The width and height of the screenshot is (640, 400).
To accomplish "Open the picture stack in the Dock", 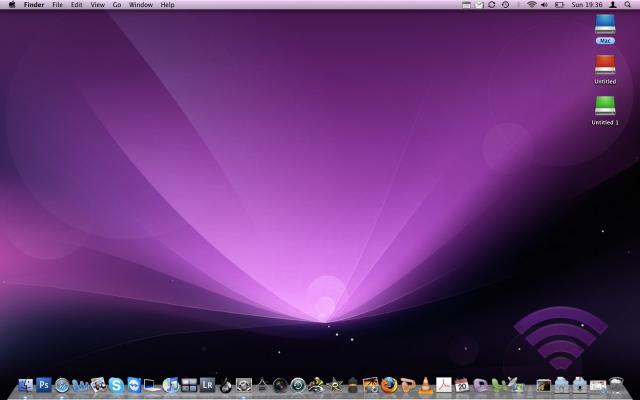I will (544, 385).
